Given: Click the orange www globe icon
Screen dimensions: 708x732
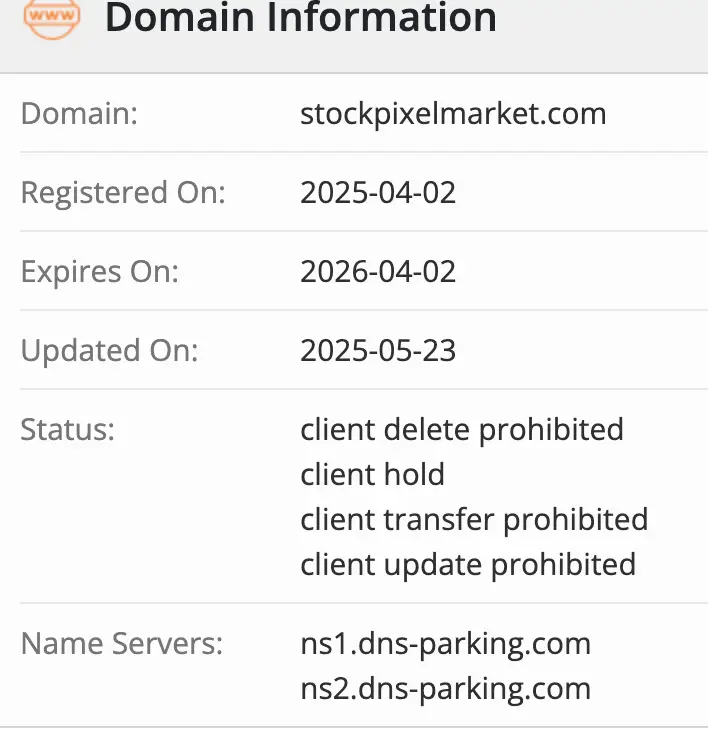Looking at the screenshot, I should coord(52,17).
